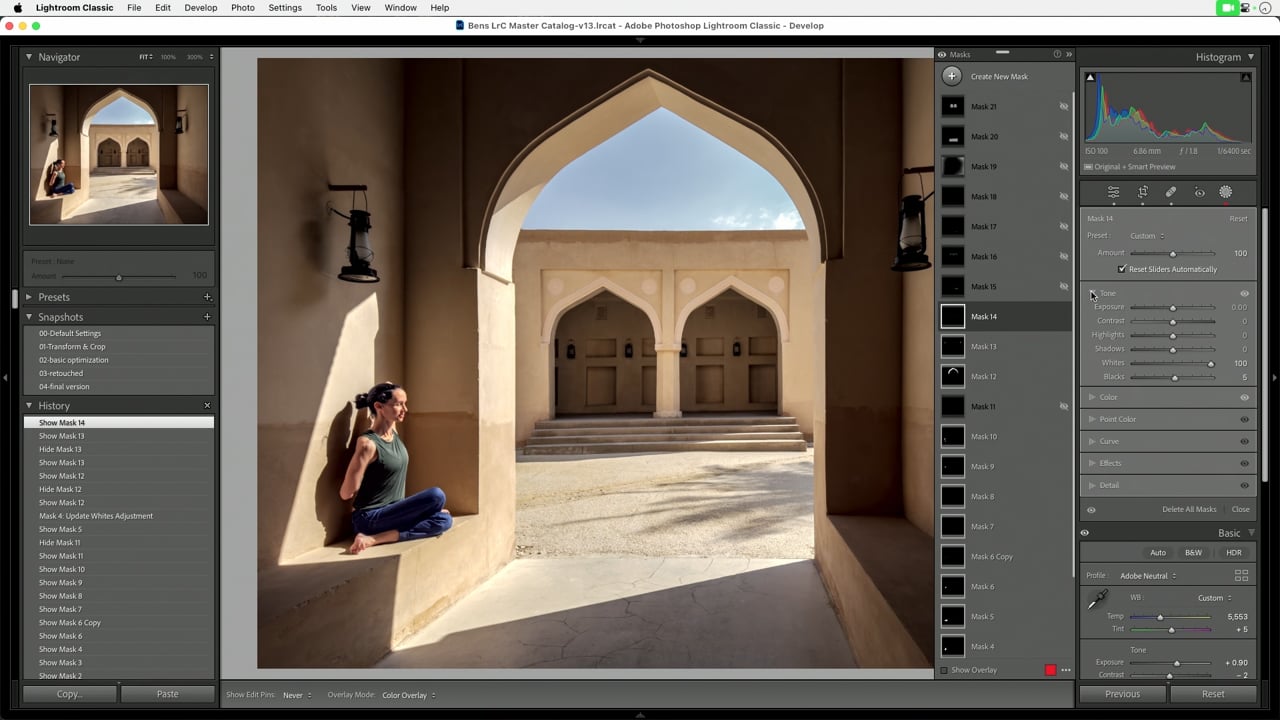Click the Create New Mask plus icon
Screen dimensions: 1280x720
[952, 76]
